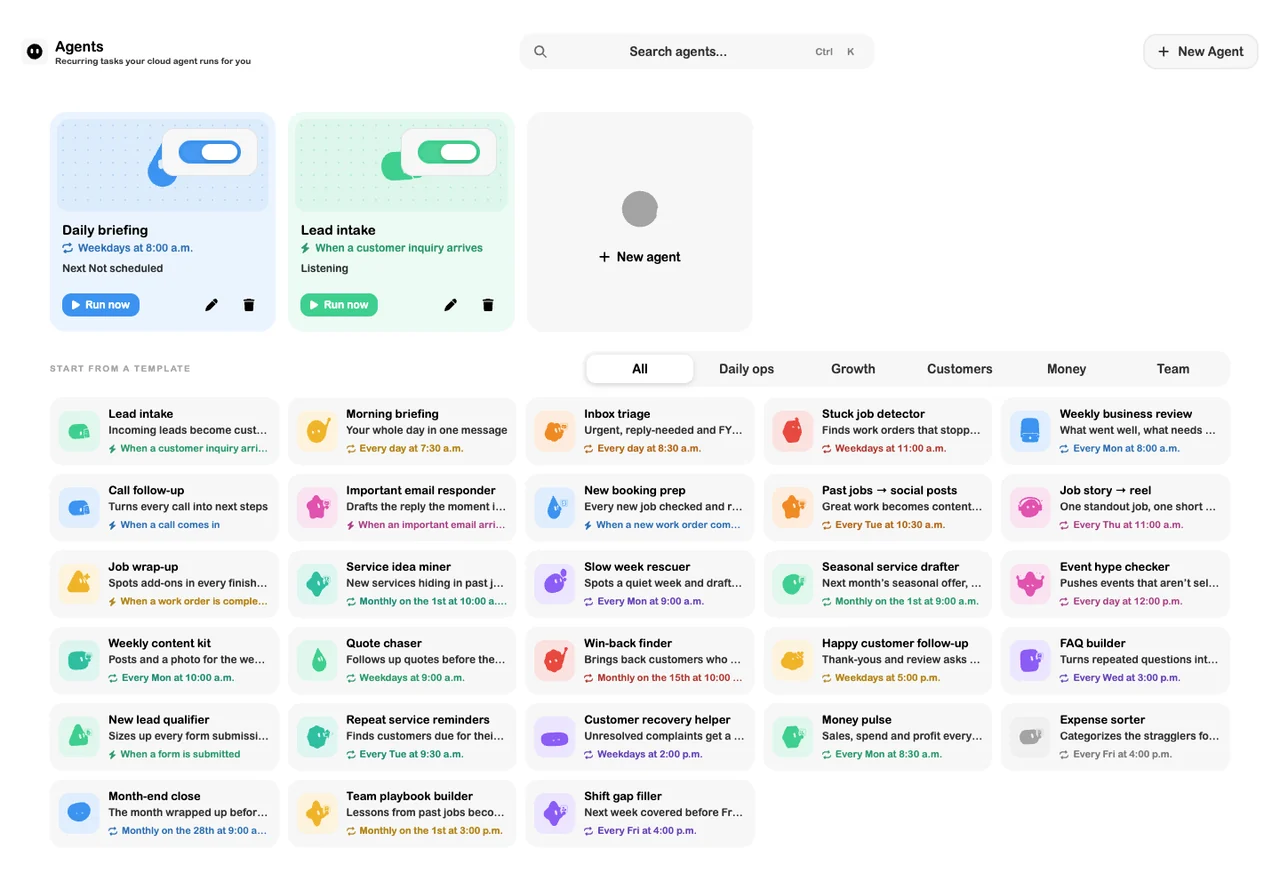Click the Expense sorter template icon
Screen dimensions: 1280x889
(1030, 737)
